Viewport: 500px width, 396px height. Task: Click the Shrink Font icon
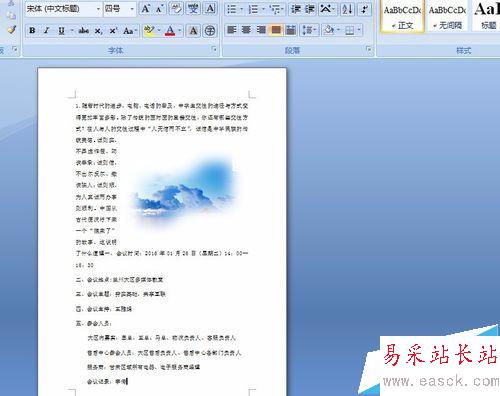tap(160, 9)
